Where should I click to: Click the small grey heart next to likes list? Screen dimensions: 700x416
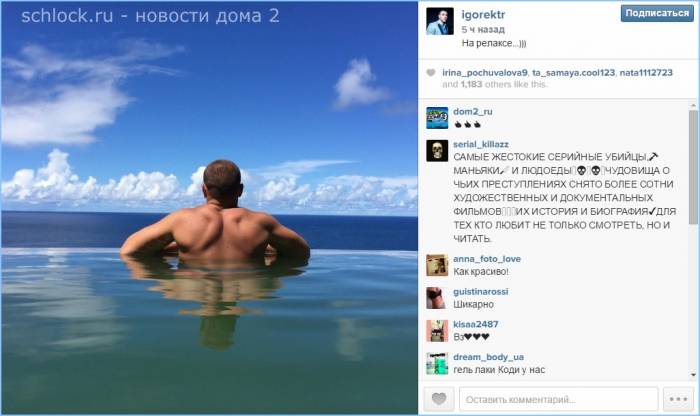(430, 73)
